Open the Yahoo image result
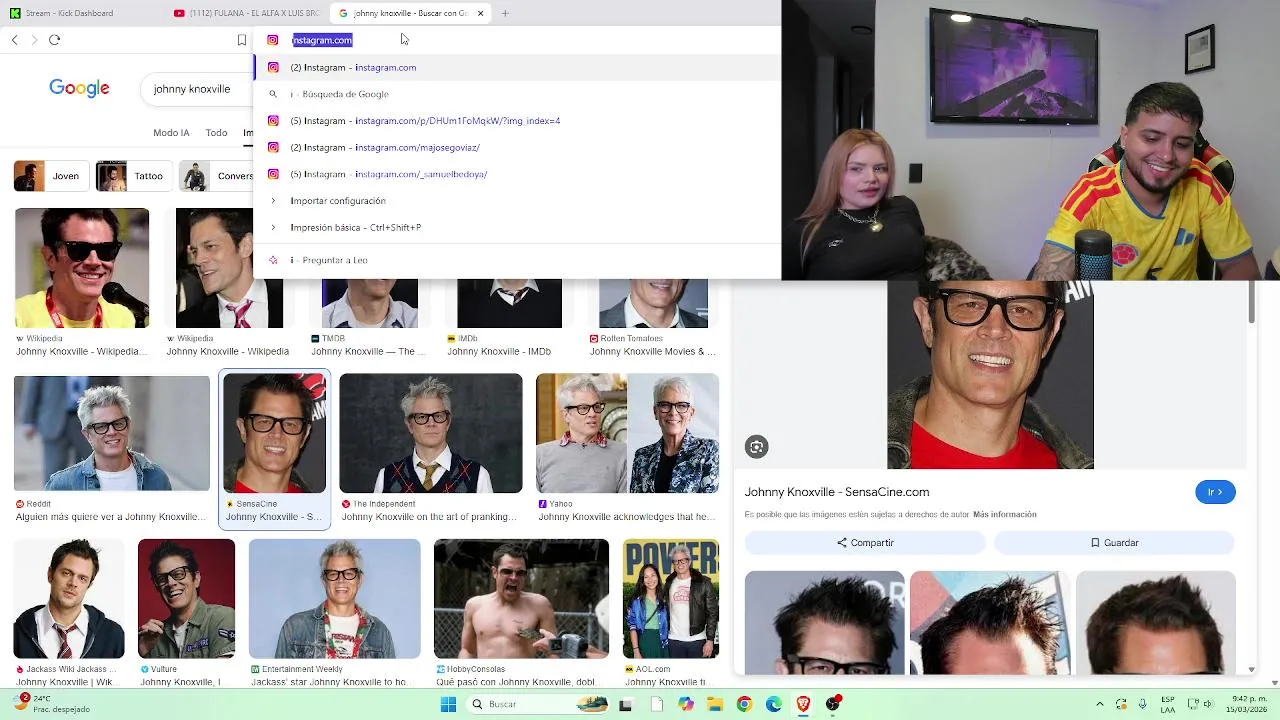Screen dimensions: 1280x720 tap(627, 433)
